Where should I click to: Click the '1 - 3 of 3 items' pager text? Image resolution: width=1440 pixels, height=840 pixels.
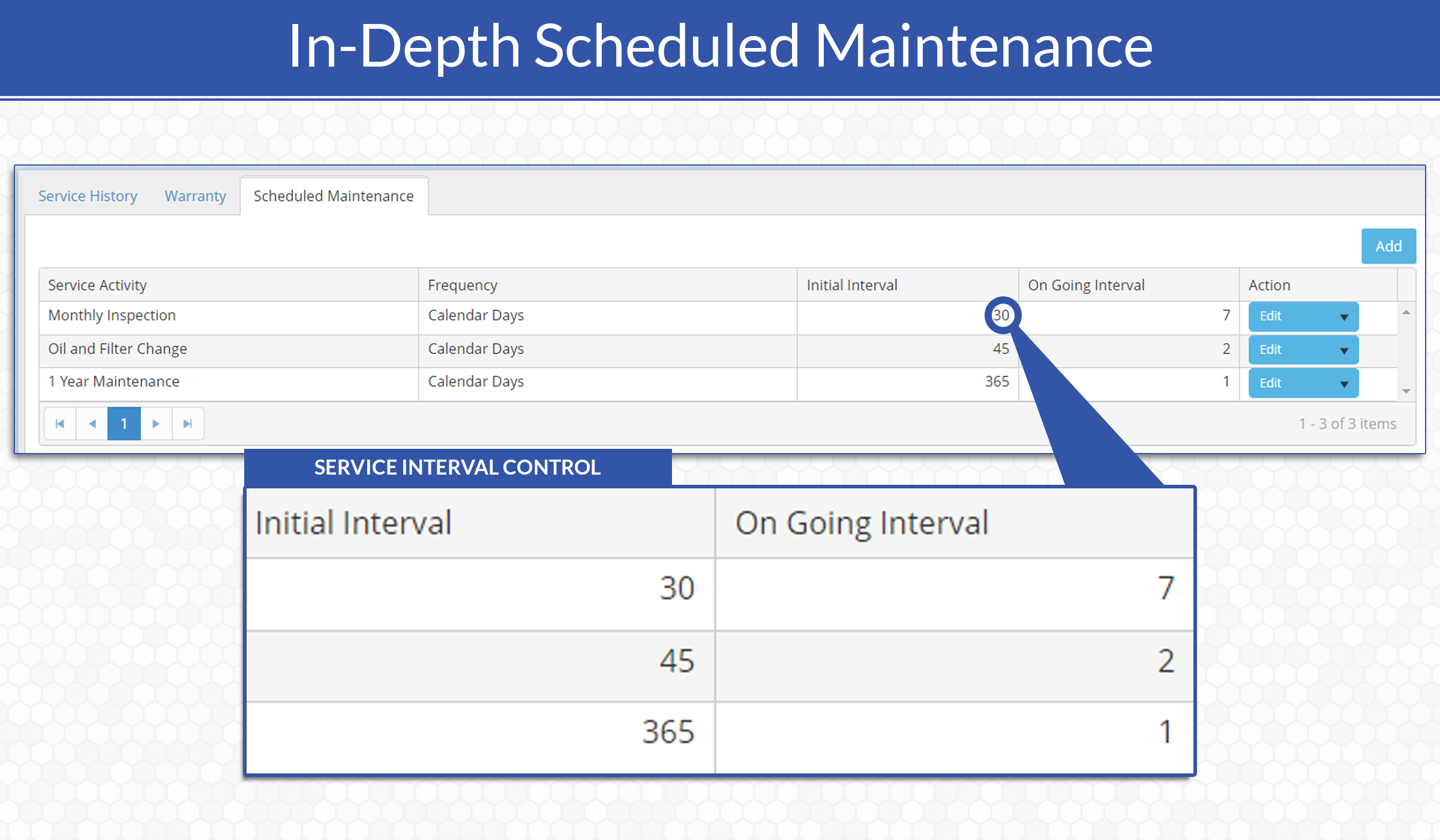click(x=1348, y=424)
